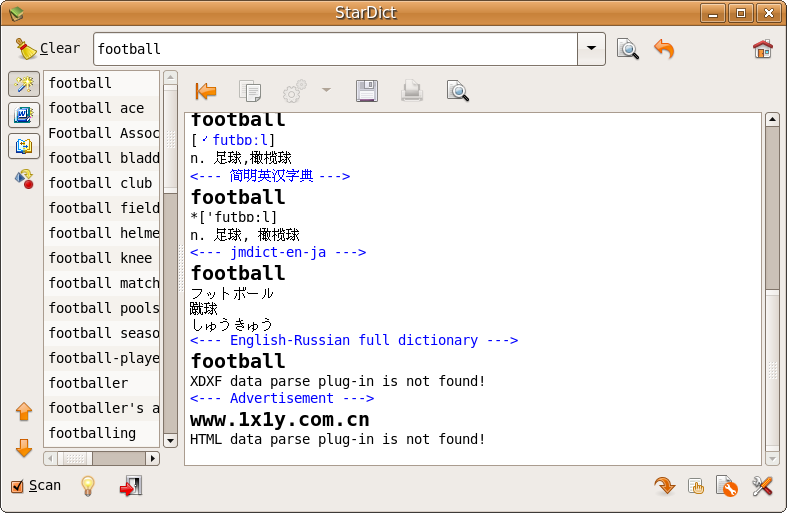Expand the gear icon dropdown arrow
The width and height of the screenshot is (787, 513).
point(326,90)
